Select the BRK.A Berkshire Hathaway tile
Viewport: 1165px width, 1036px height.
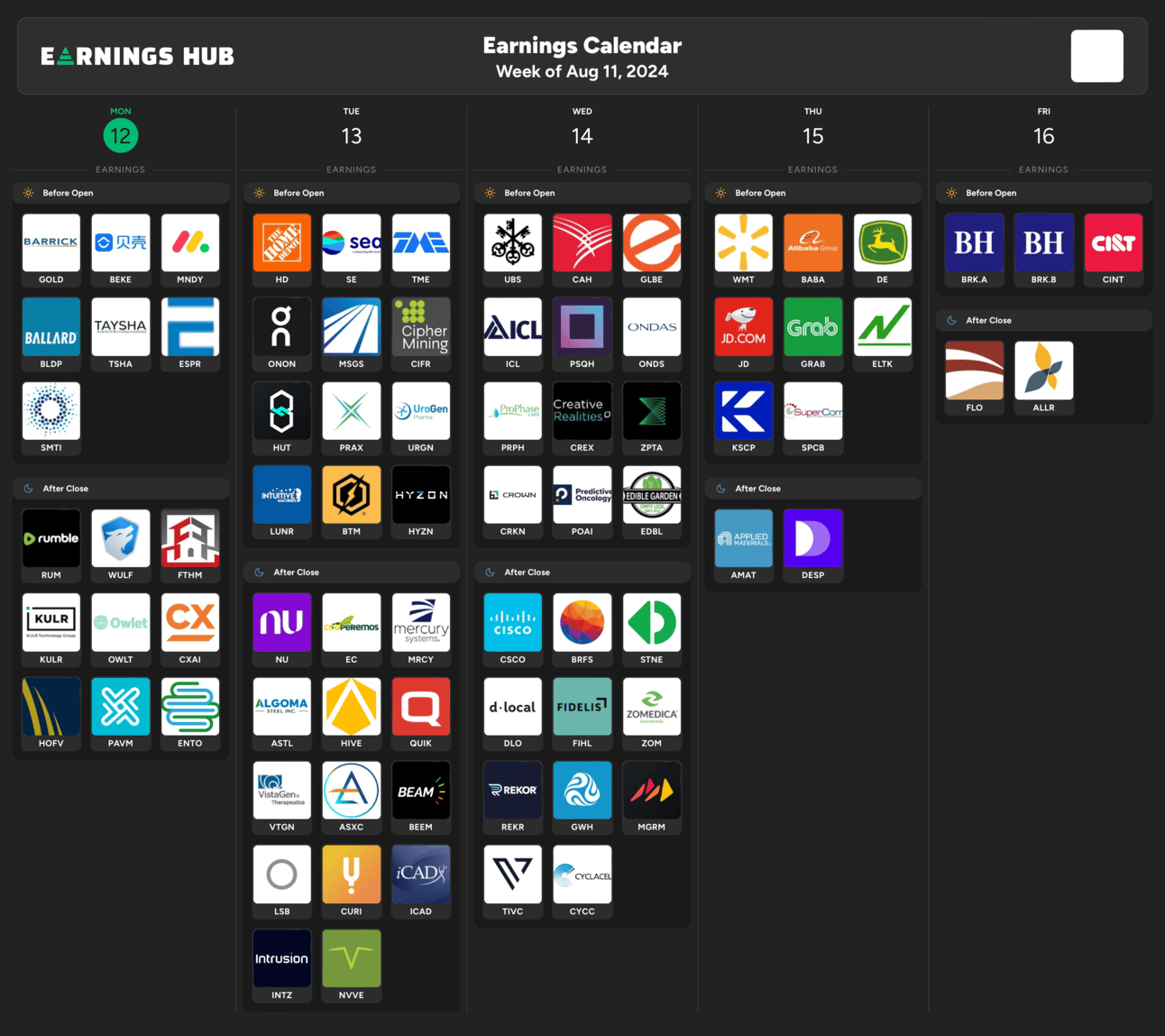[975, 250]
